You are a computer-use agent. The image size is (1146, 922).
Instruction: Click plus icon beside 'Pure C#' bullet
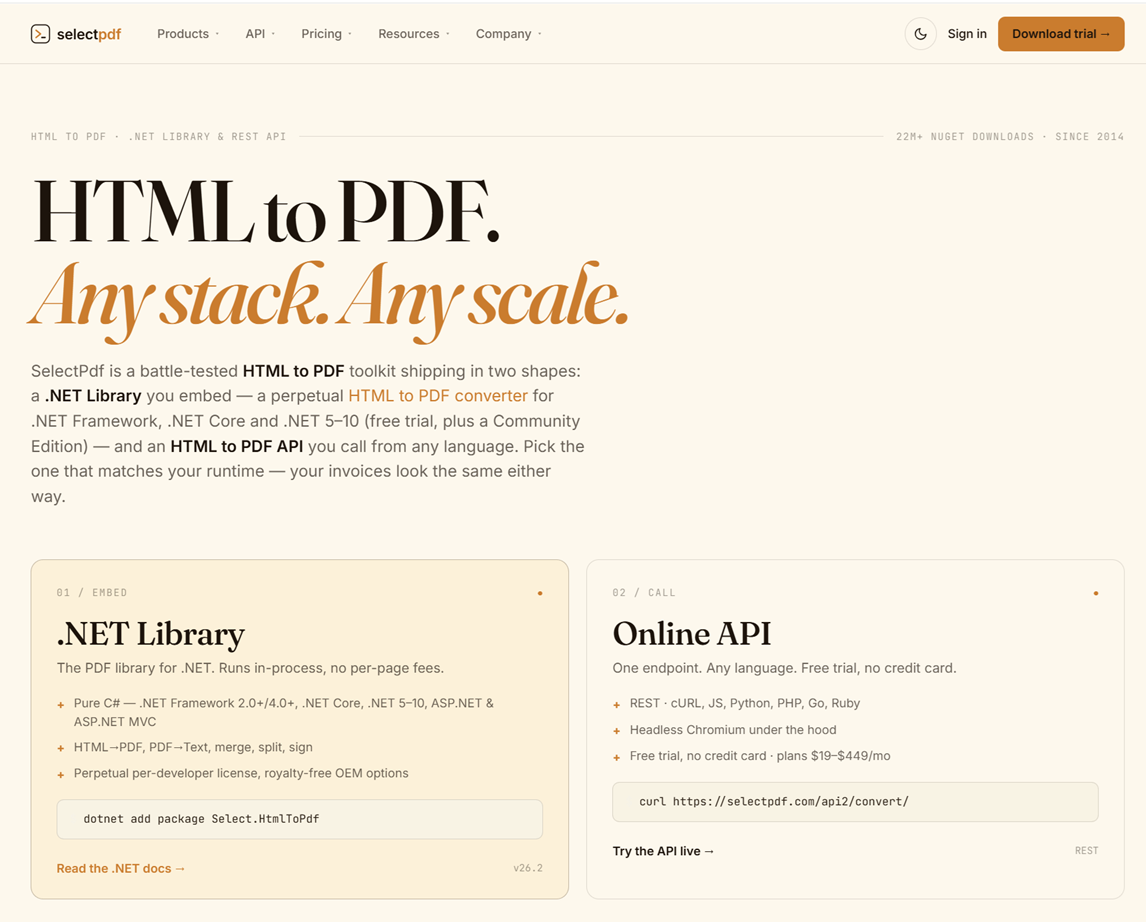(61, 705)
